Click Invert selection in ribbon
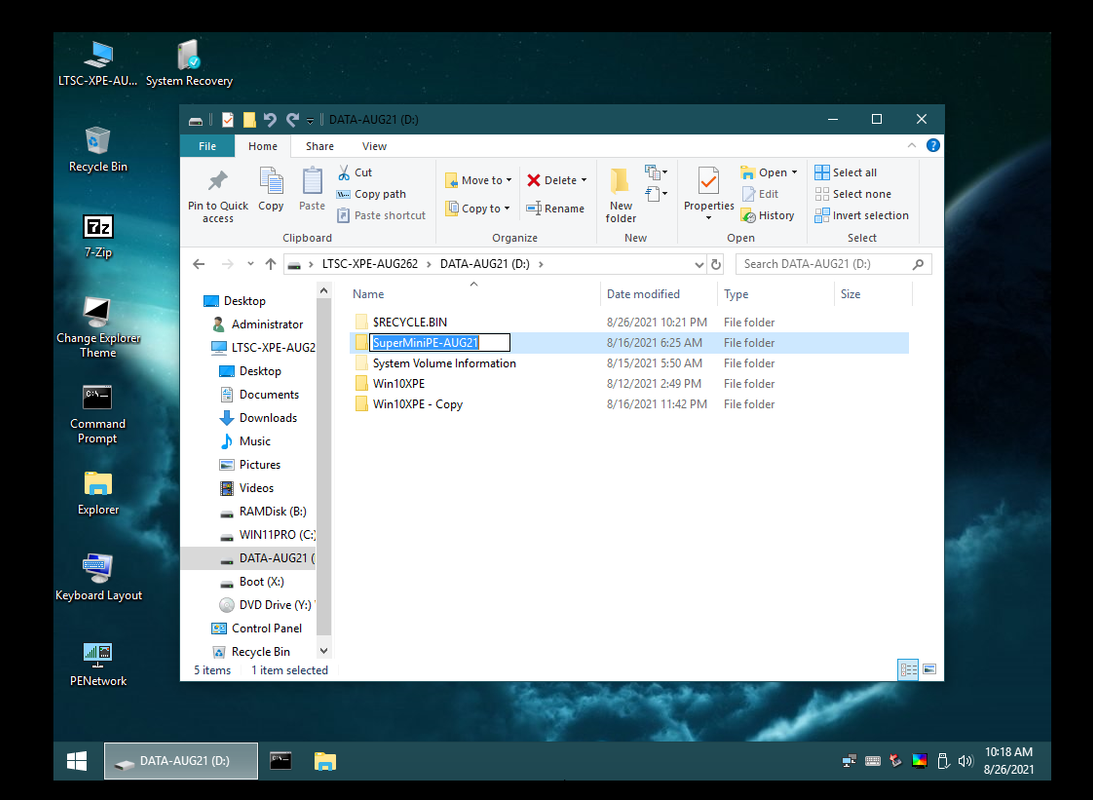Screen dimensions: 1093x800 [x=862, y=215]
